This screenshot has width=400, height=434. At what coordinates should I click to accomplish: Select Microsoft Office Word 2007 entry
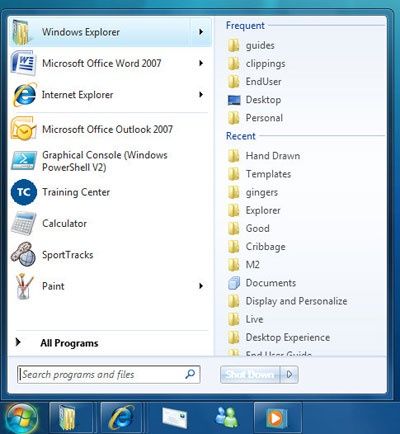[110, 63]
